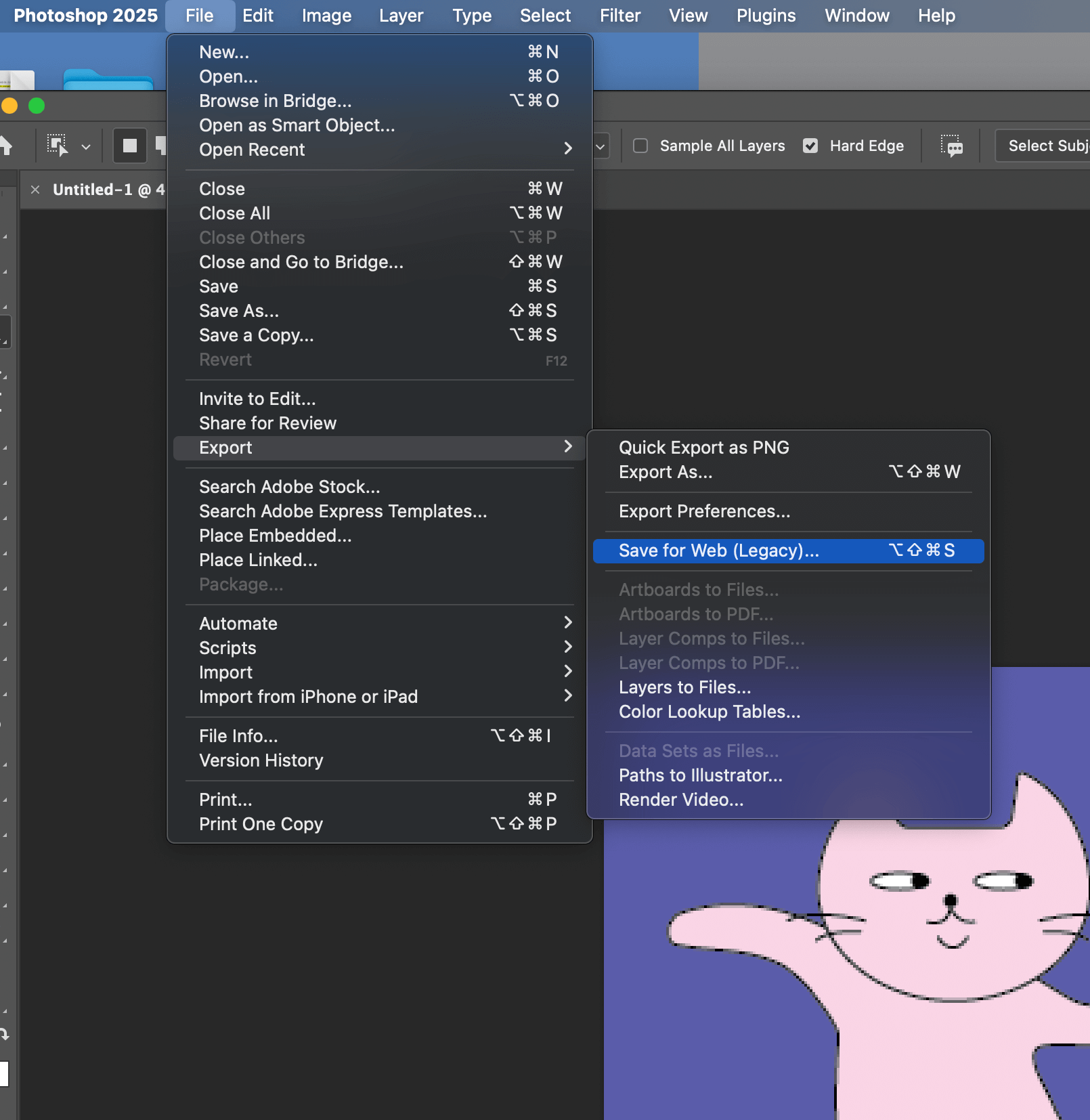This screenshot has width=1090, height=1120.
Task: Choose Place Linked...
Action: (x=380, y=560)
